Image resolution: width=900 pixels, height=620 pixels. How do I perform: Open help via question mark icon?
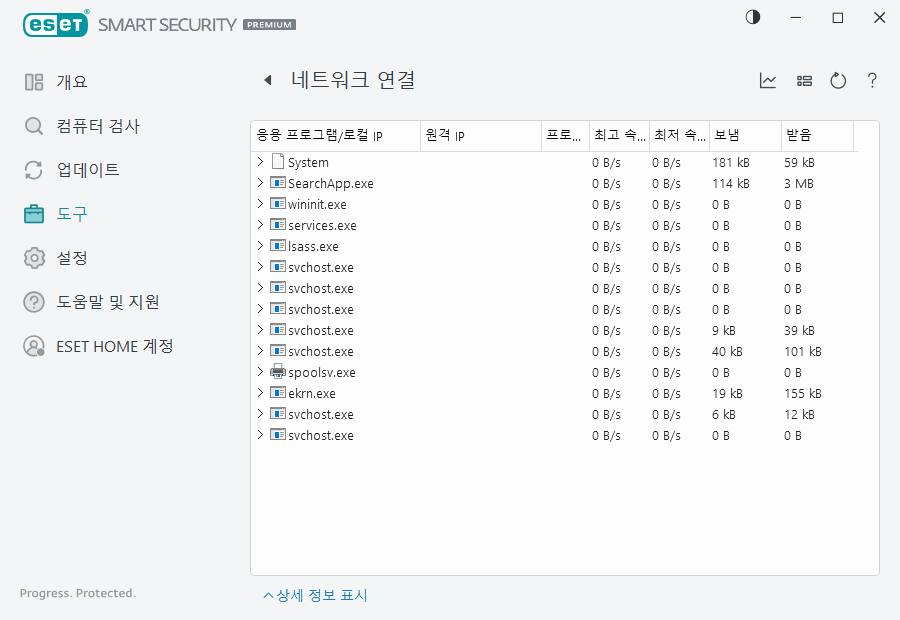tap(872, 81)
